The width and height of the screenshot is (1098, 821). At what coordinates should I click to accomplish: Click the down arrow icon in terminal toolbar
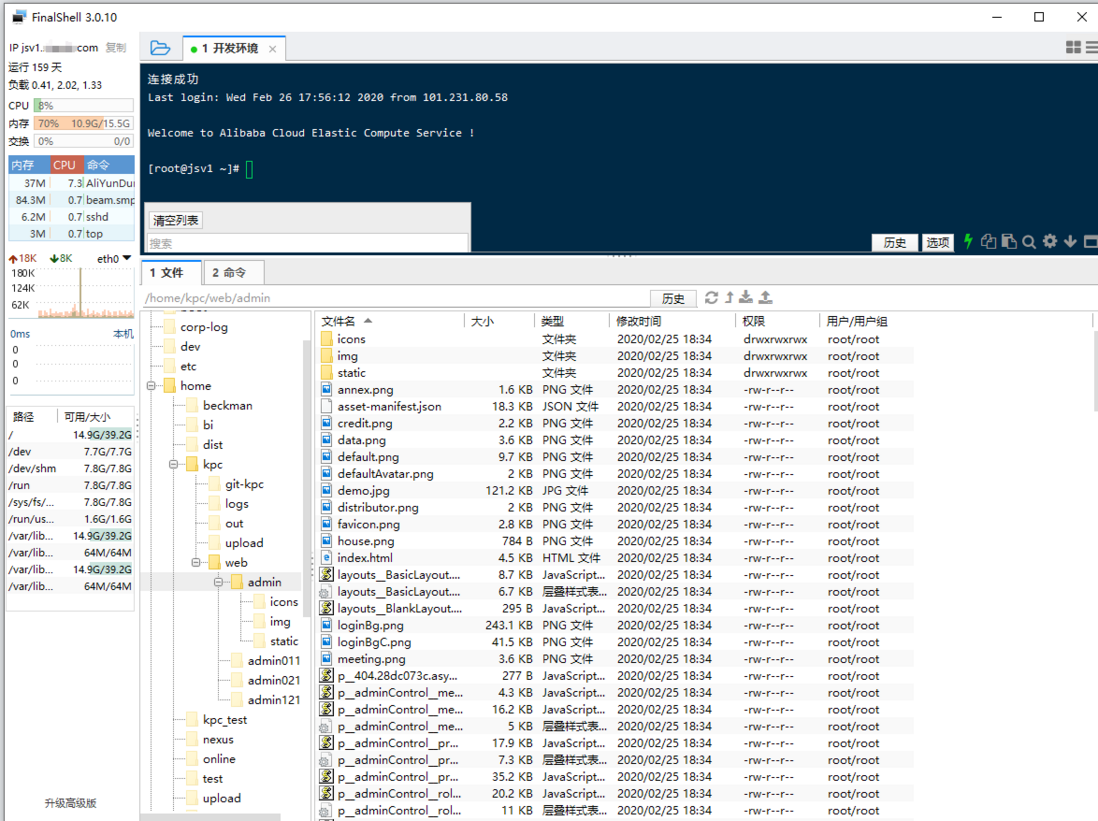click(x=1070, y=242)
